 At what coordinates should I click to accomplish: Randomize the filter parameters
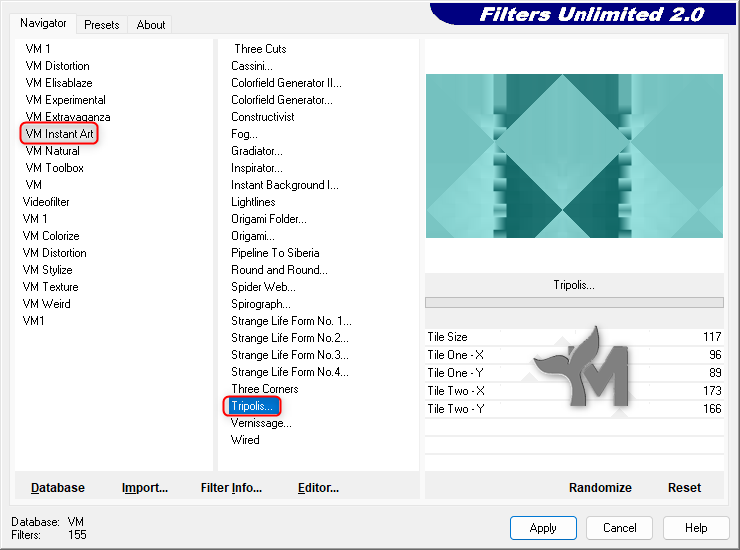click(x=600, y=488)
